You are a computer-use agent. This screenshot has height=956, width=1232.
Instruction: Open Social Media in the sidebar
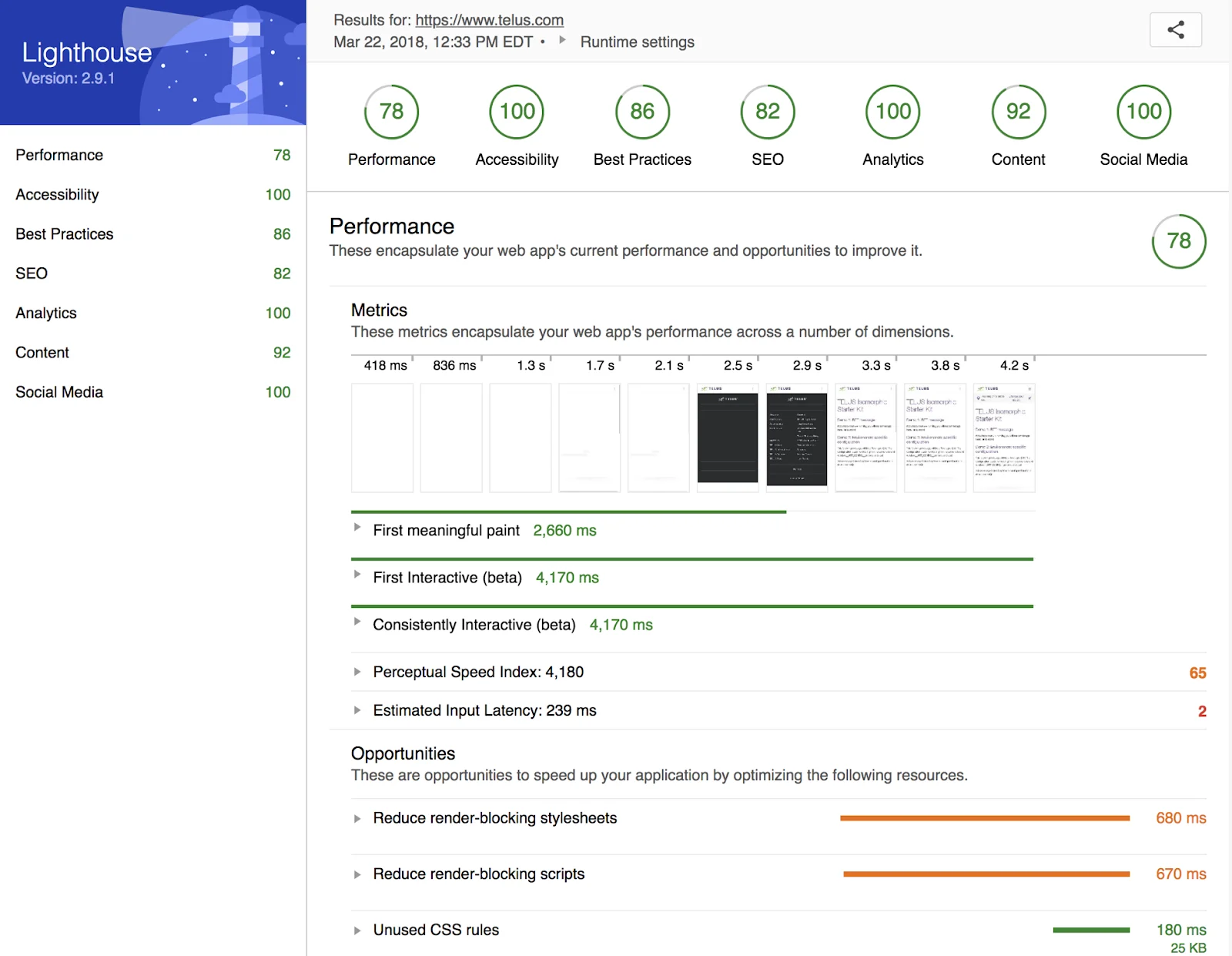click(x=153, y=392)
